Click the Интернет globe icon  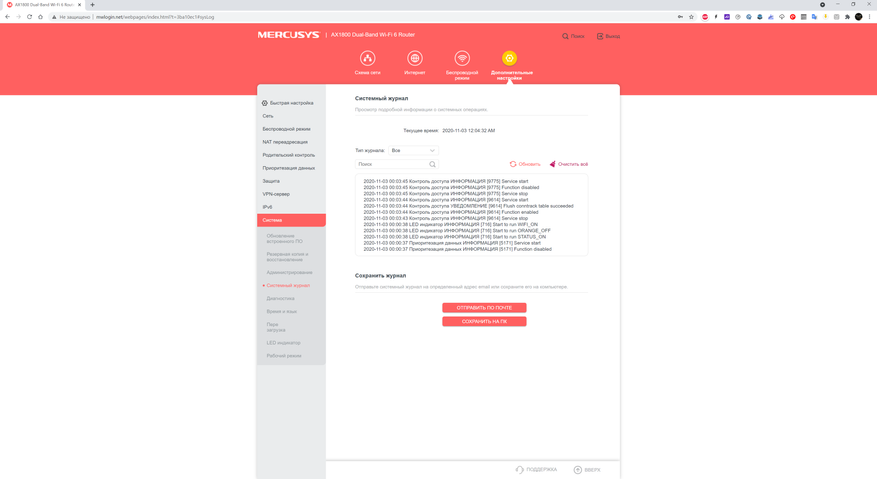pos(415,59)
